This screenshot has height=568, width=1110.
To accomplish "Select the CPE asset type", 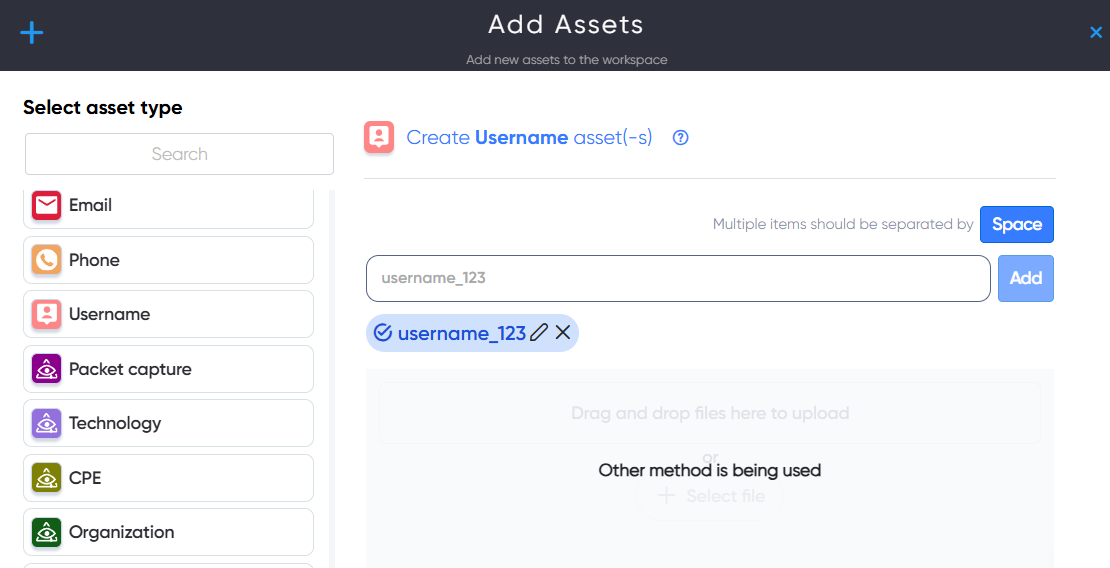I will click(168, 478).
